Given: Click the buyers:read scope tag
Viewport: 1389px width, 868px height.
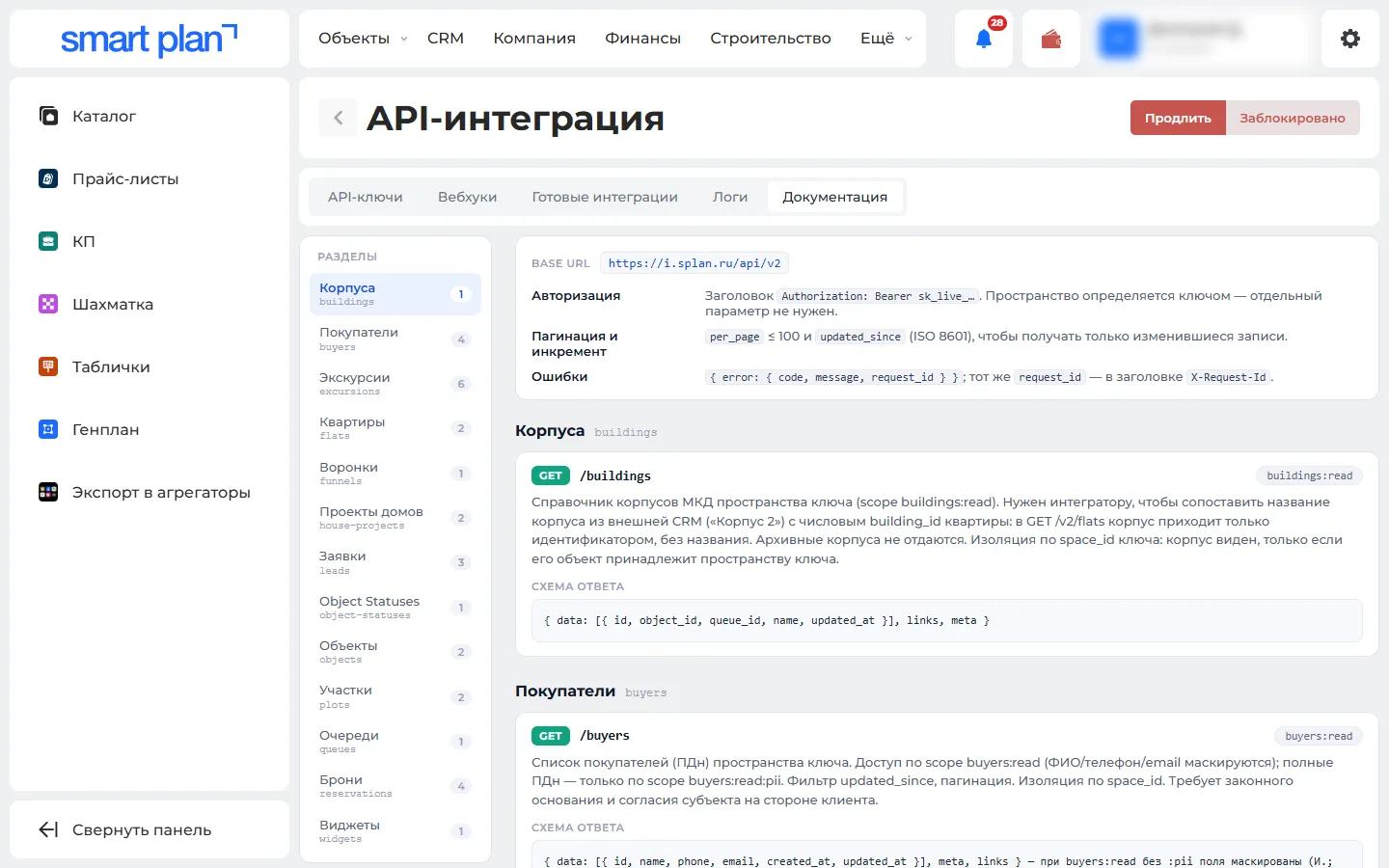Looking at the screenshot, I should click(1319, 736).
